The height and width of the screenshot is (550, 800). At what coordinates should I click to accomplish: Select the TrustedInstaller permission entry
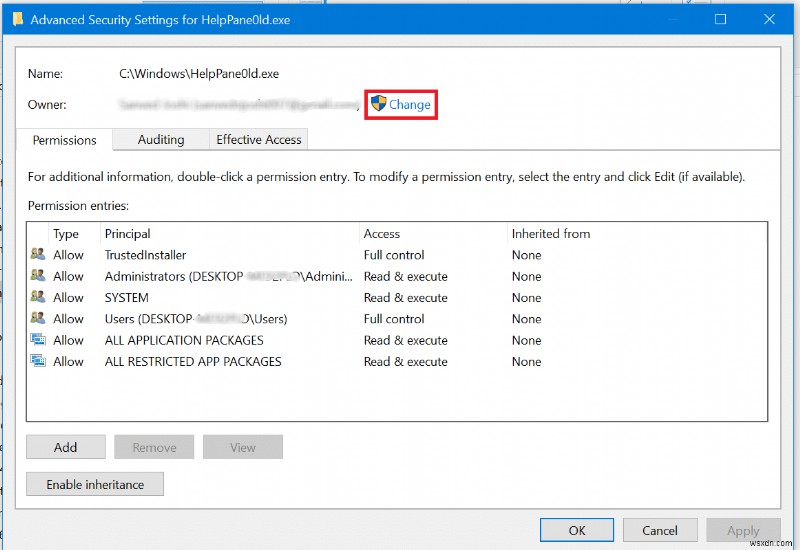coord(396,255)
